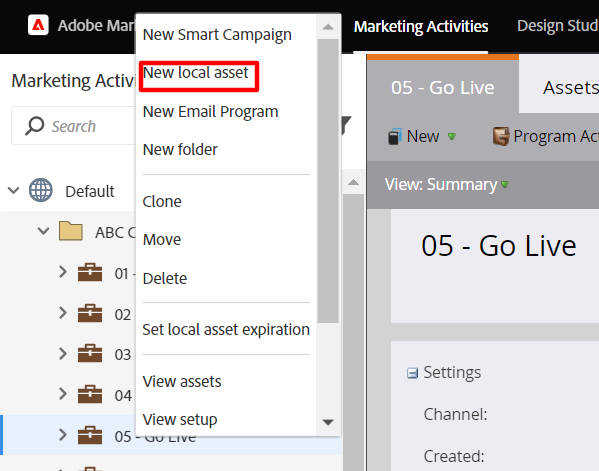Click the filter funnel icon
The width and height of the screenshot is (599, 471).
coord(346,126)
